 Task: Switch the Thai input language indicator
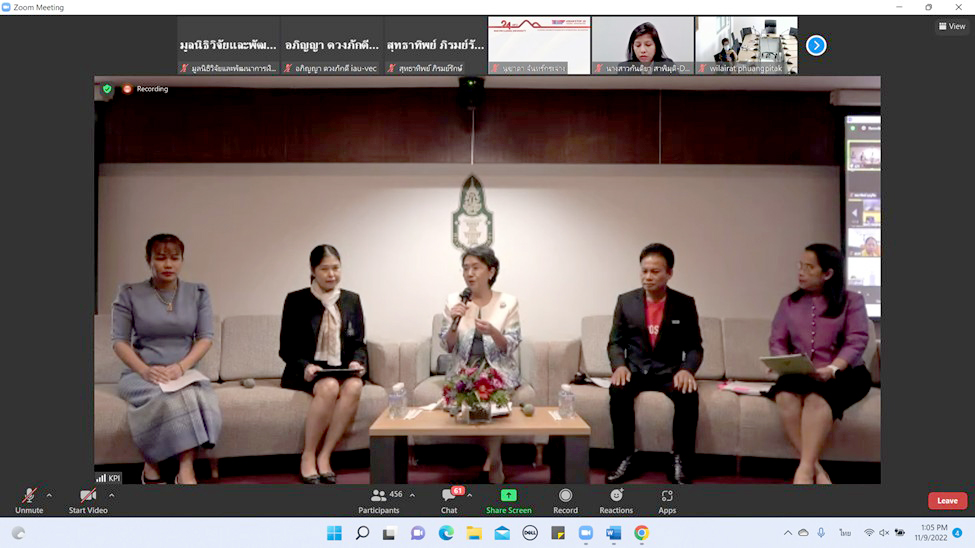tap(844, 533)
